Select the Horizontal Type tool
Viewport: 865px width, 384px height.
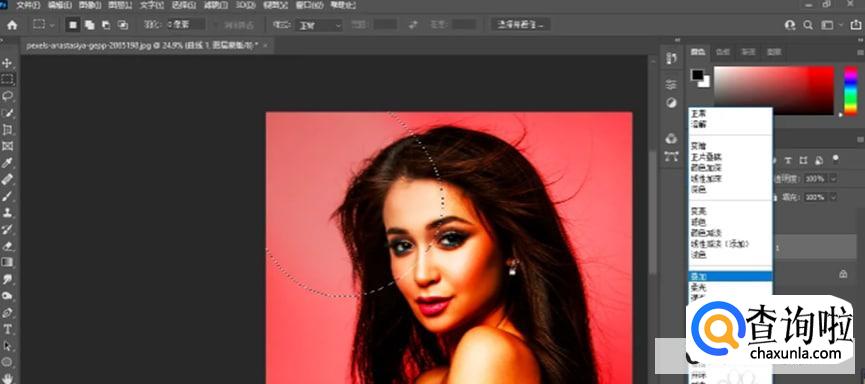click(7, 329)
